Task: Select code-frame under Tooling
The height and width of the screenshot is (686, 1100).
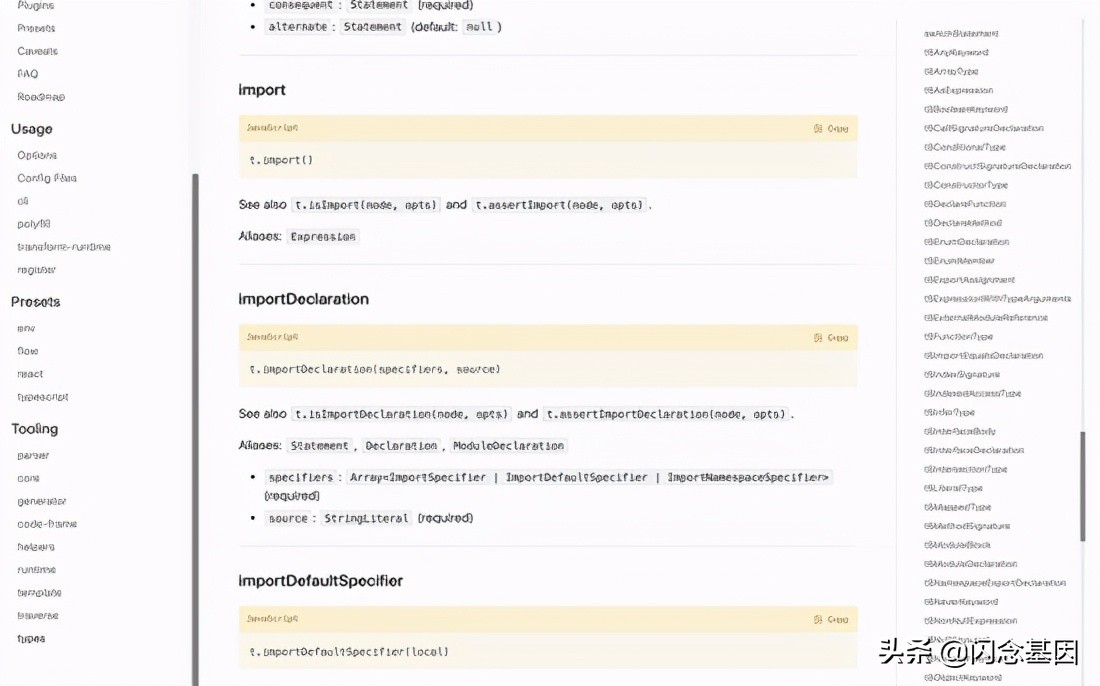Action: [x=47, y=524]
